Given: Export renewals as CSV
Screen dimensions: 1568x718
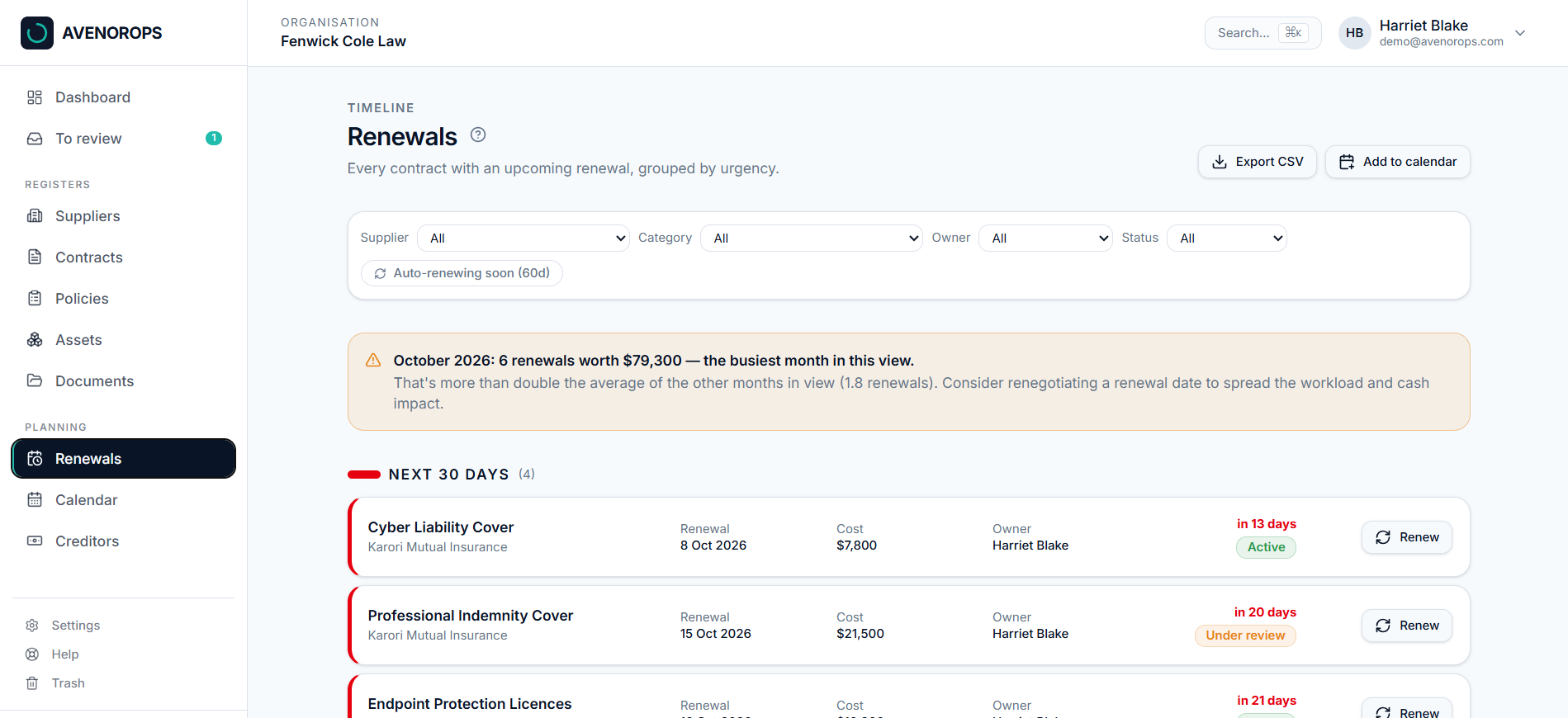Looking at the screenshot, I should (x=1258, y=162).
